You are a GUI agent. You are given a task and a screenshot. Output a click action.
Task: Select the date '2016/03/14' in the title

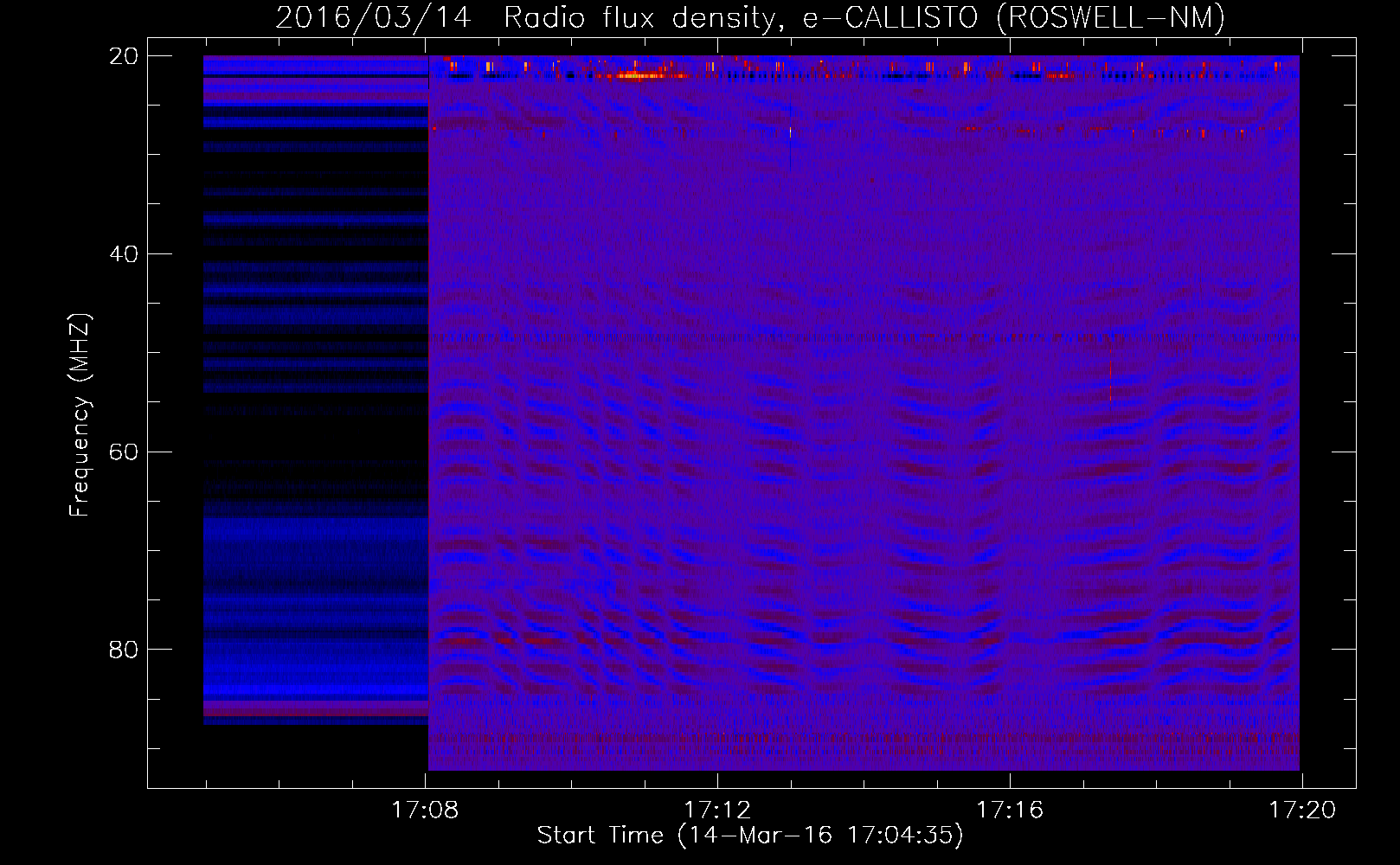[373, 17]
